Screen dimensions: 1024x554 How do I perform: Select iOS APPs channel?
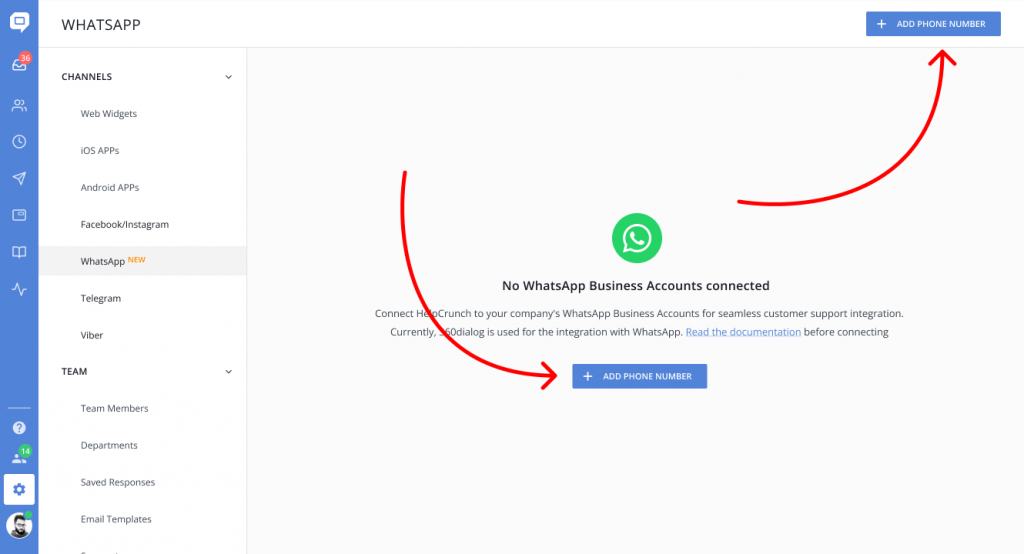[100, 150]
